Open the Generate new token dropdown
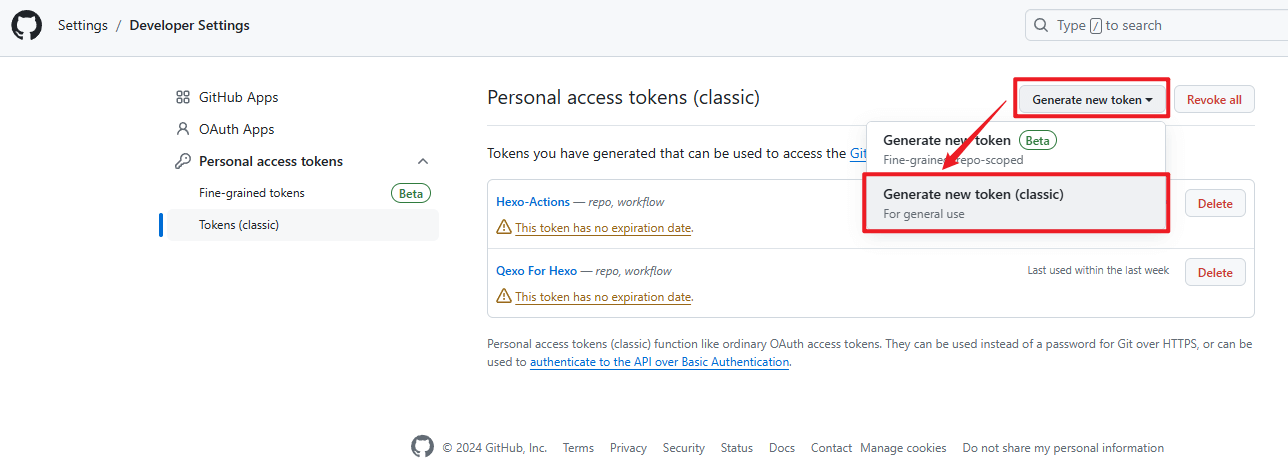The height and width of the screenshot is (475, 1288). click(x=1092, y=100)
